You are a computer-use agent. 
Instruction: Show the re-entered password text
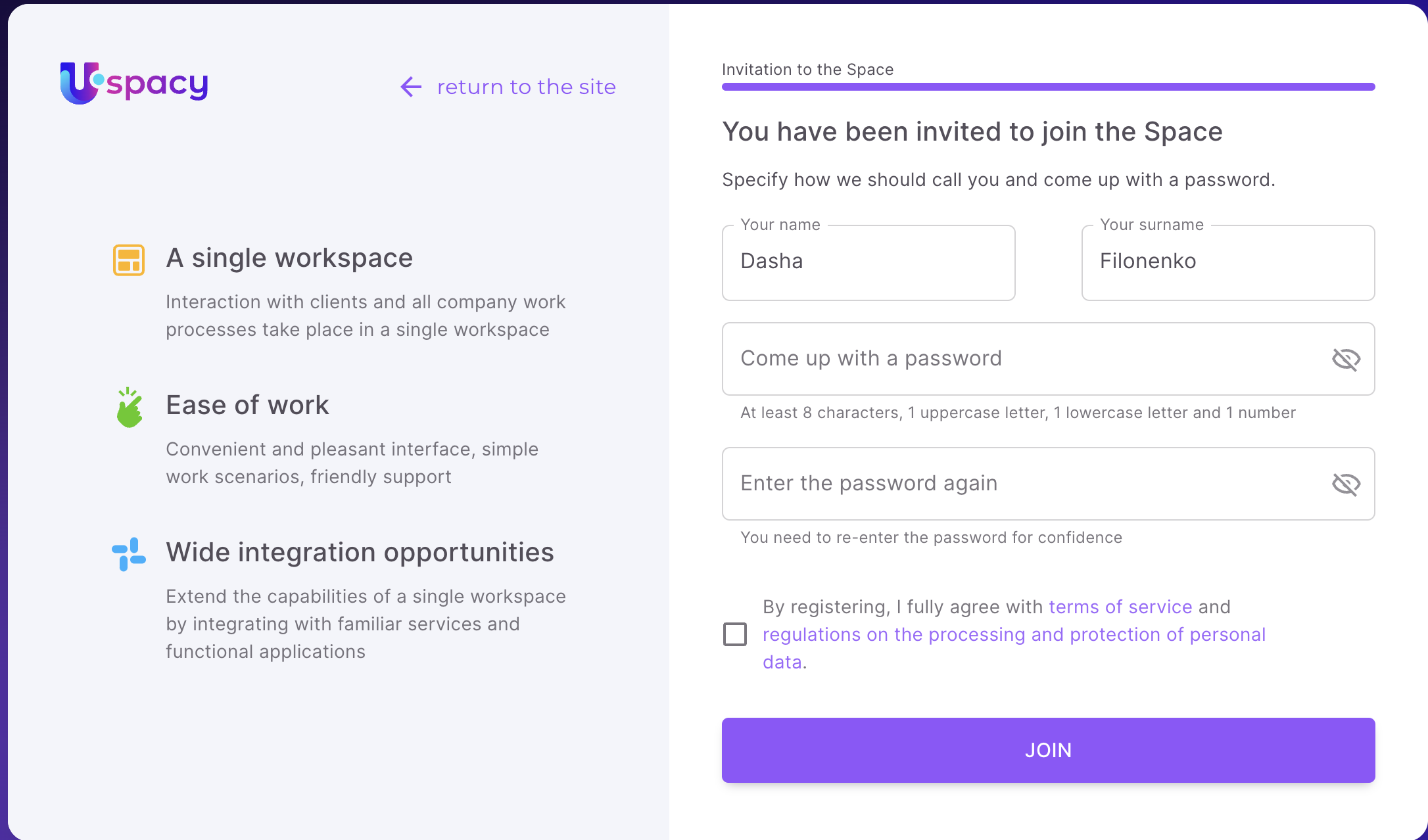pos(1346,484)
